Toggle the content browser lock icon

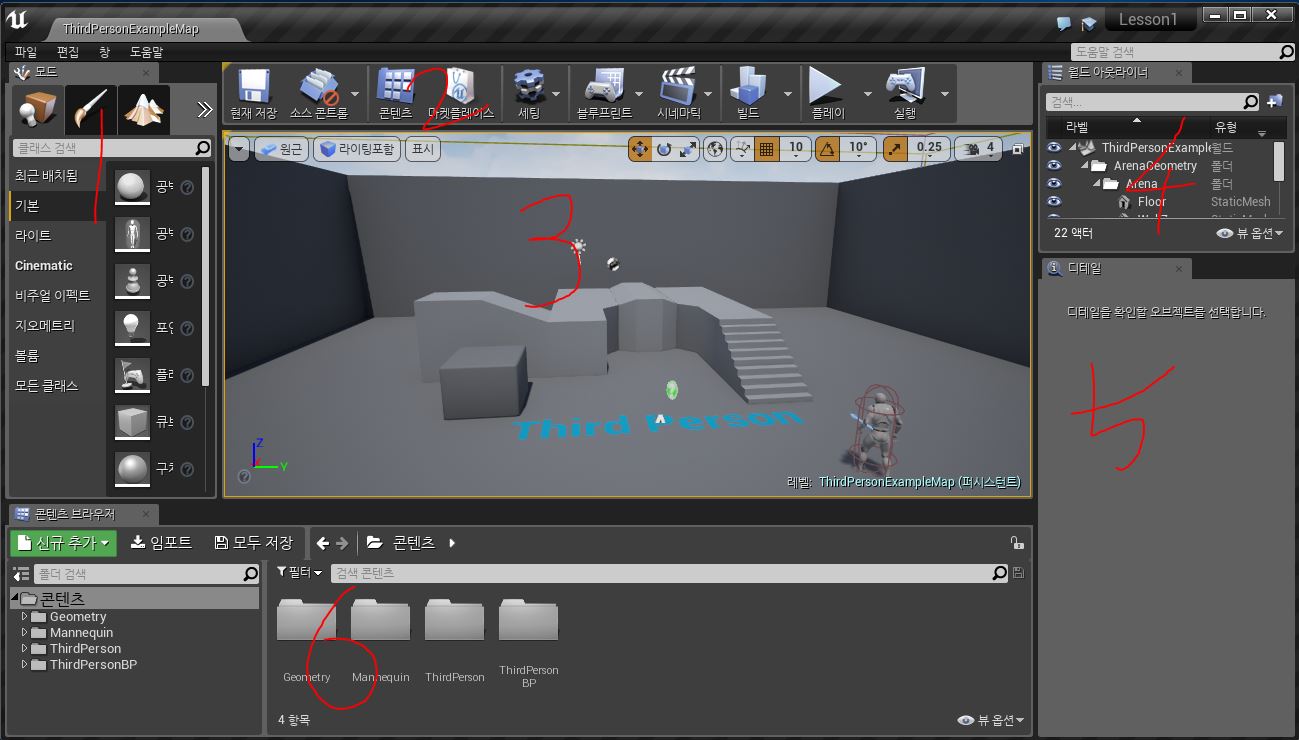1016,543
